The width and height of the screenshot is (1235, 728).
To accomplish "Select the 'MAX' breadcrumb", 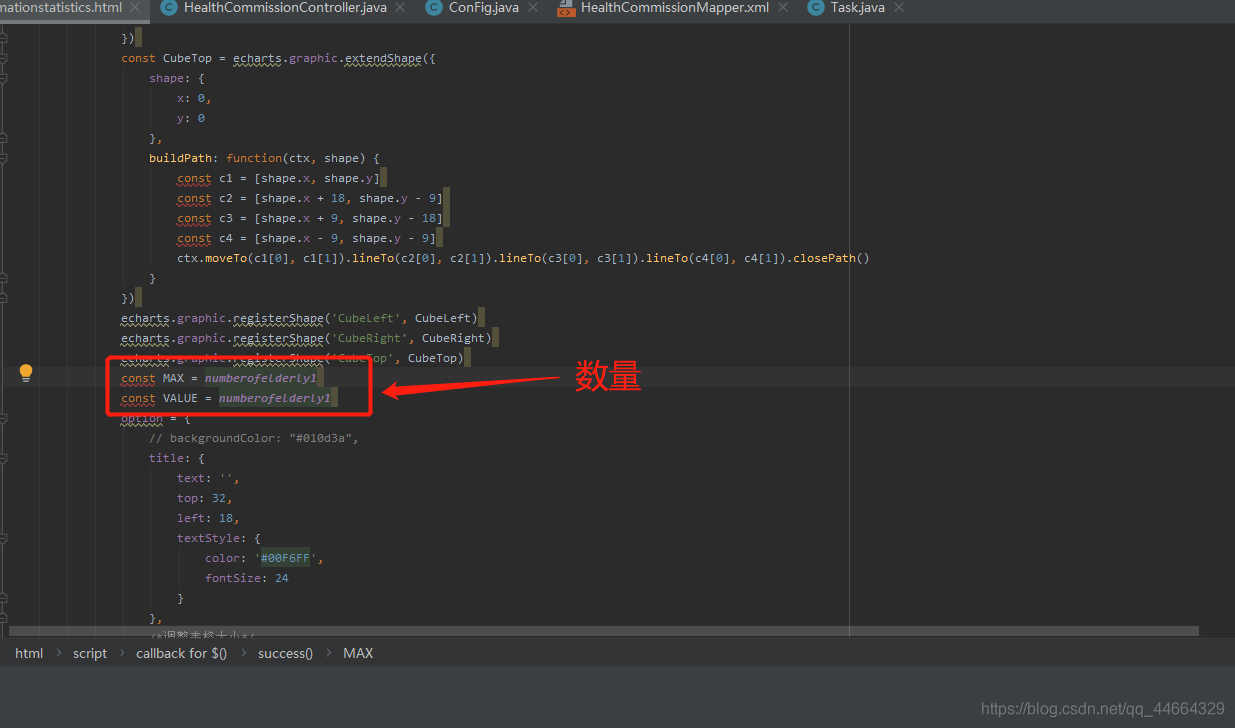I will coord(358,653).
